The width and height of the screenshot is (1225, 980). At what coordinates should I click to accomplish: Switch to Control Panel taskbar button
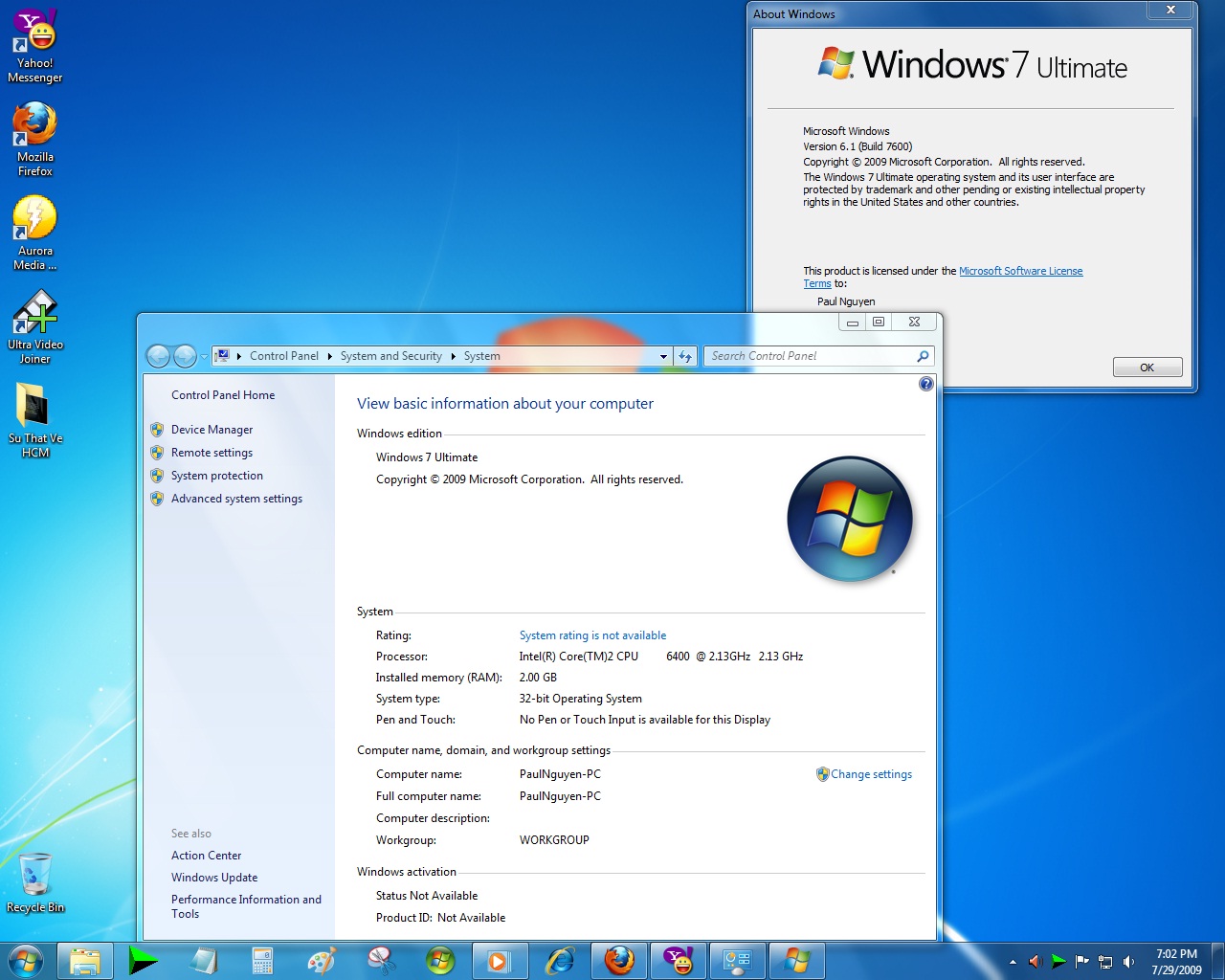point(738,961)
